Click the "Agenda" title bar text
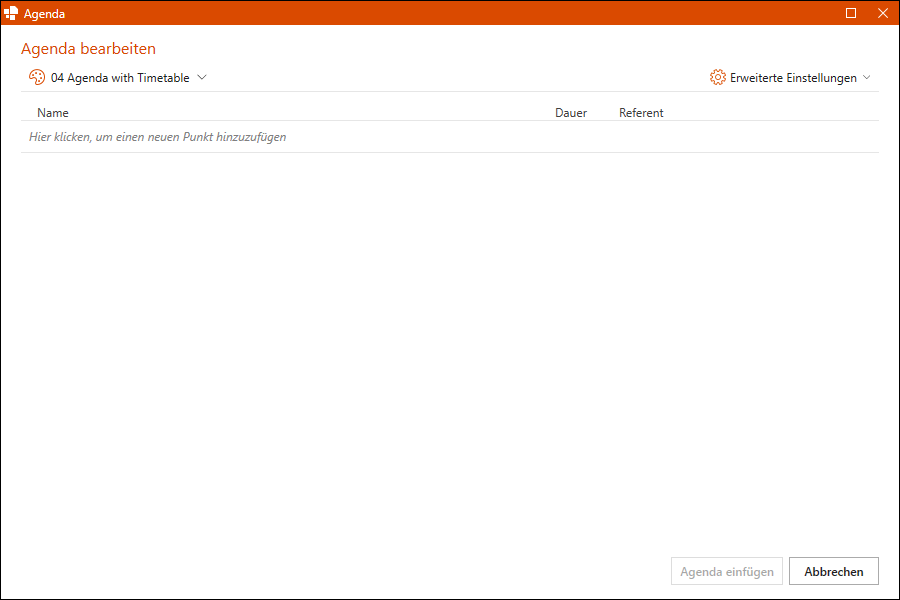Image resolution: width=900 pixels, height=600 pixels. pos(44,13)
